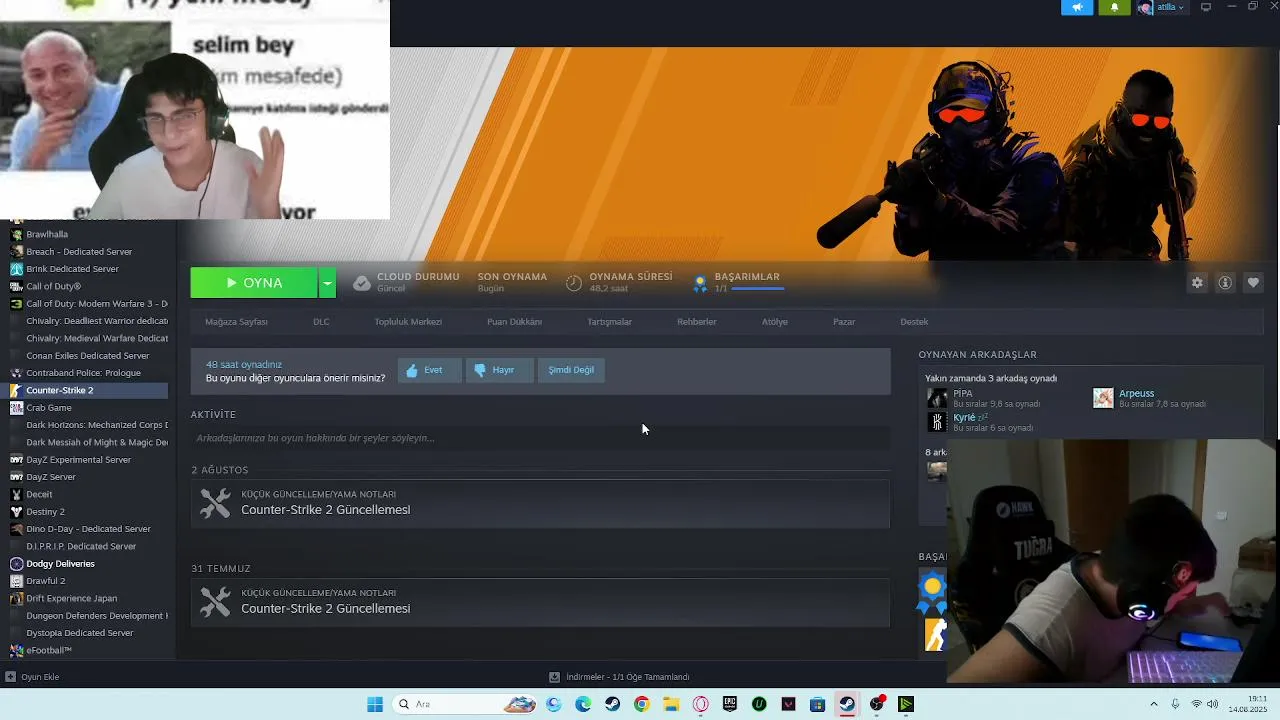Click the atilla profile avatar
This screenshot has width=1280, height=720.
click(x=1145, y=7)
